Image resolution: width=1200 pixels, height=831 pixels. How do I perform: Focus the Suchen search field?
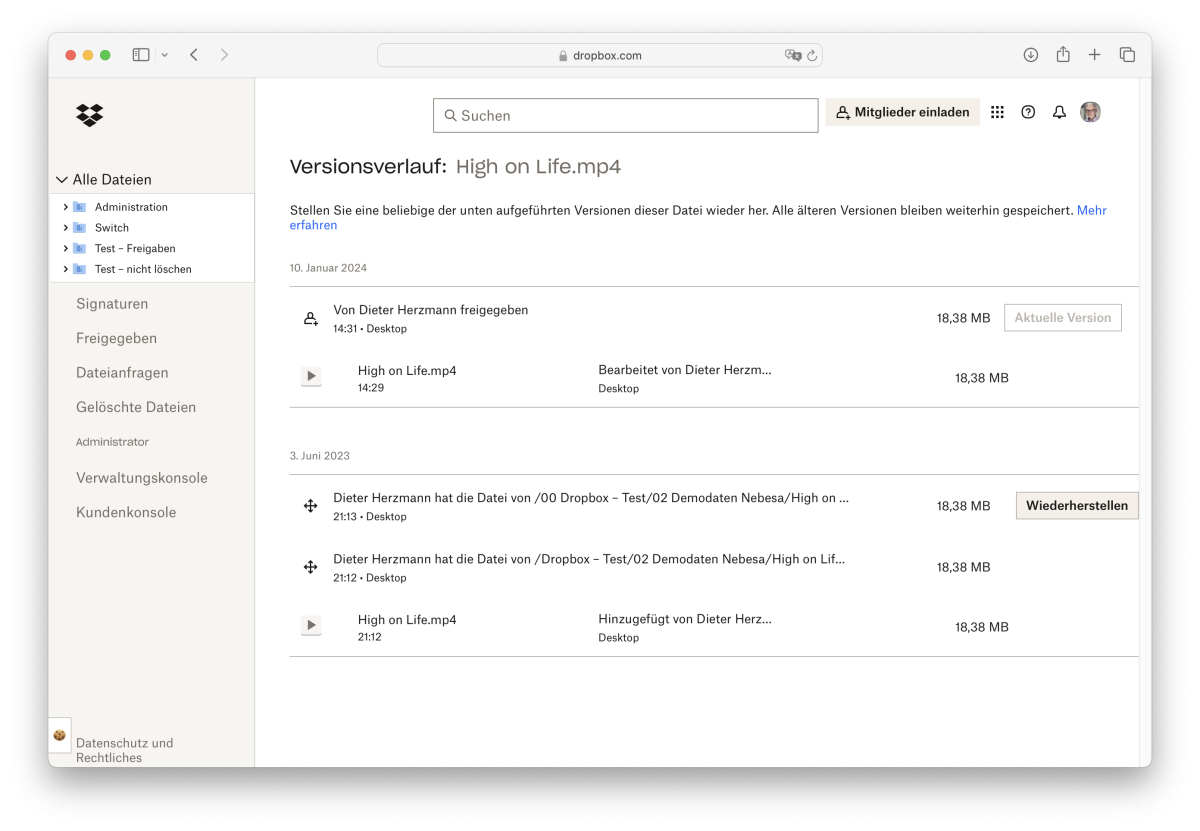[625, 116]
